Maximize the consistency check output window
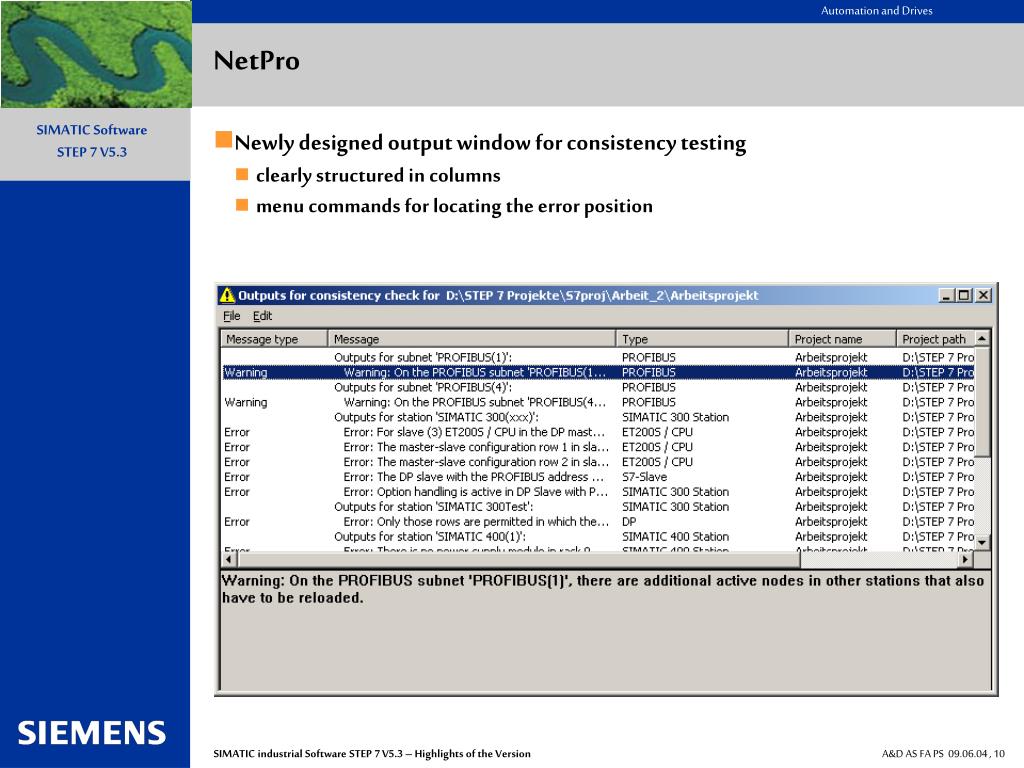This screenshot has width=1024, height=768. [x=963, y=295]
